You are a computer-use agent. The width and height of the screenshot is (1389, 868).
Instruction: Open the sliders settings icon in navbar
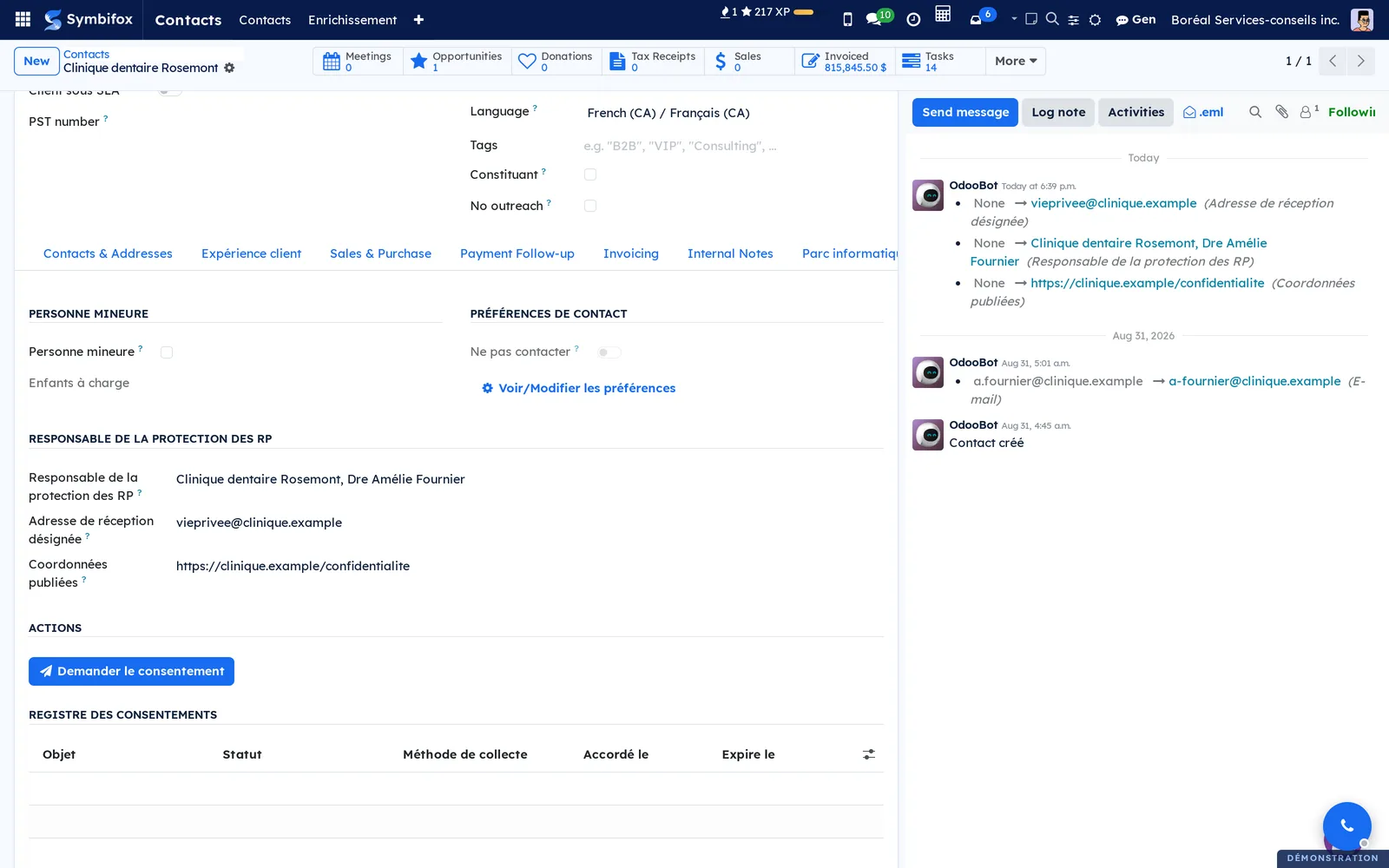[1074, 20]
